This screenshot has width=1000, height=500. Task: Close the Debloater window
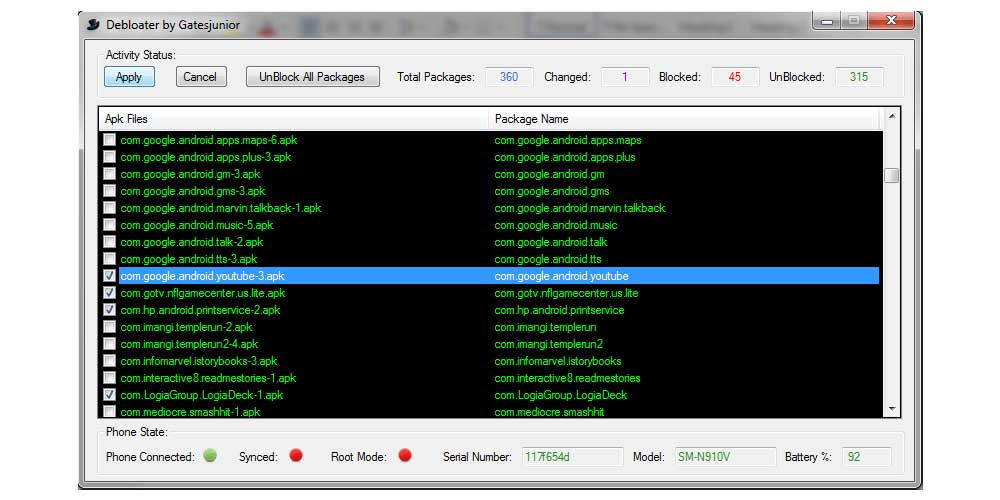tap(891, 21)
